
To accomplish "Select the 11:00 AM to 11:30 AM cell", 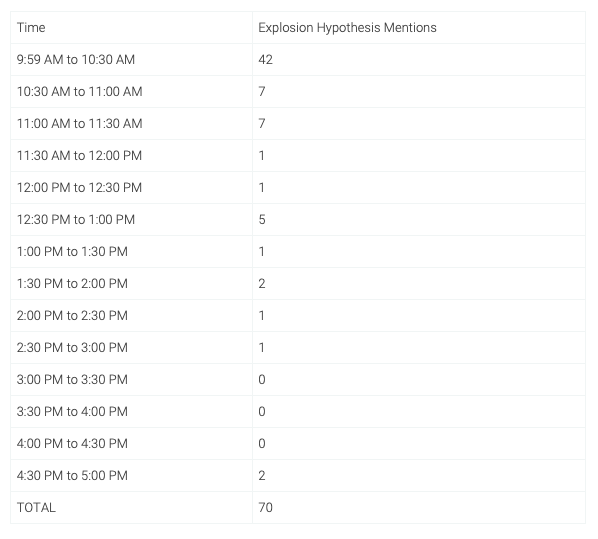I will pyautogui.click(x=131, y=124).
